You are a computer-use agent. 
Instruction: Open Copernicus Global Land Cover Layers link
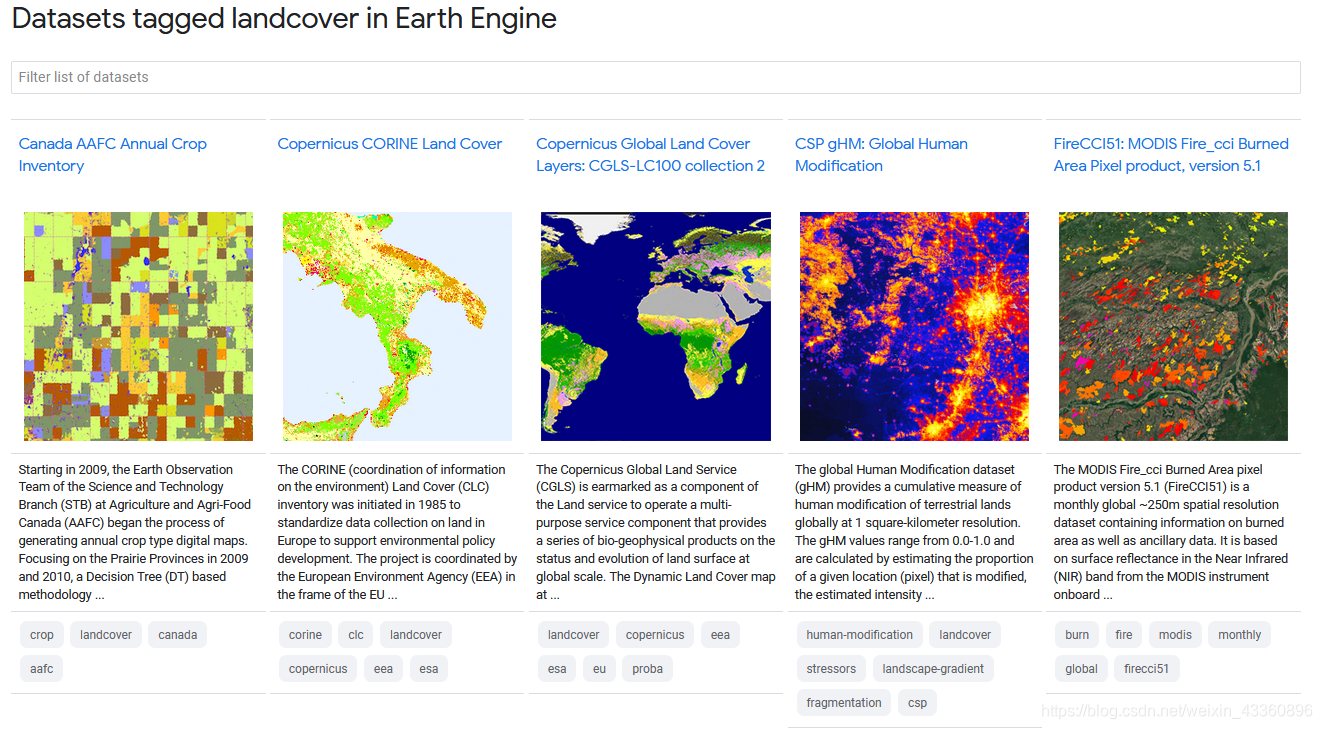click(x=650, y=155)
